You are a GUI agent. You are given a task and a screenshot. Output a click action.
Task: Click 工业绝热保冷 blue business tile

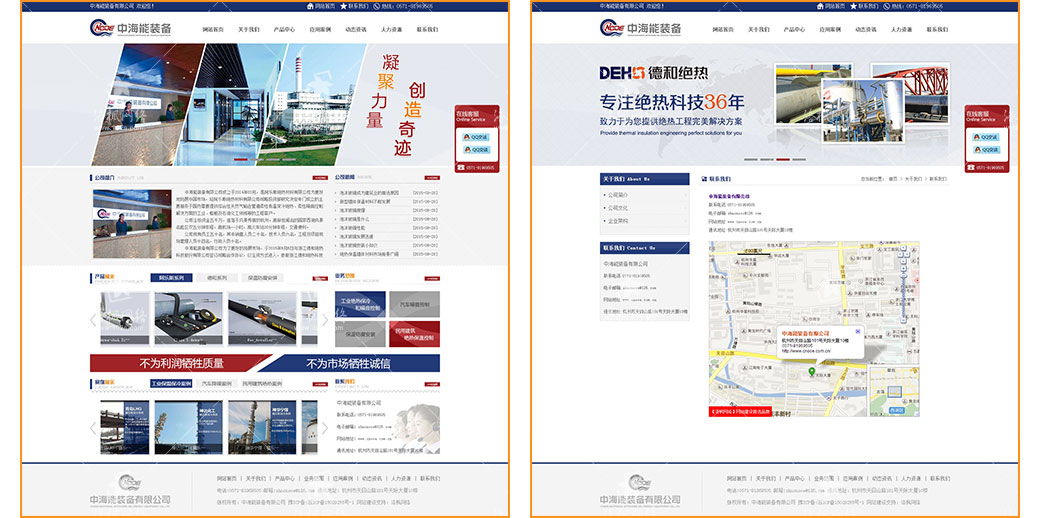point(361,303)
